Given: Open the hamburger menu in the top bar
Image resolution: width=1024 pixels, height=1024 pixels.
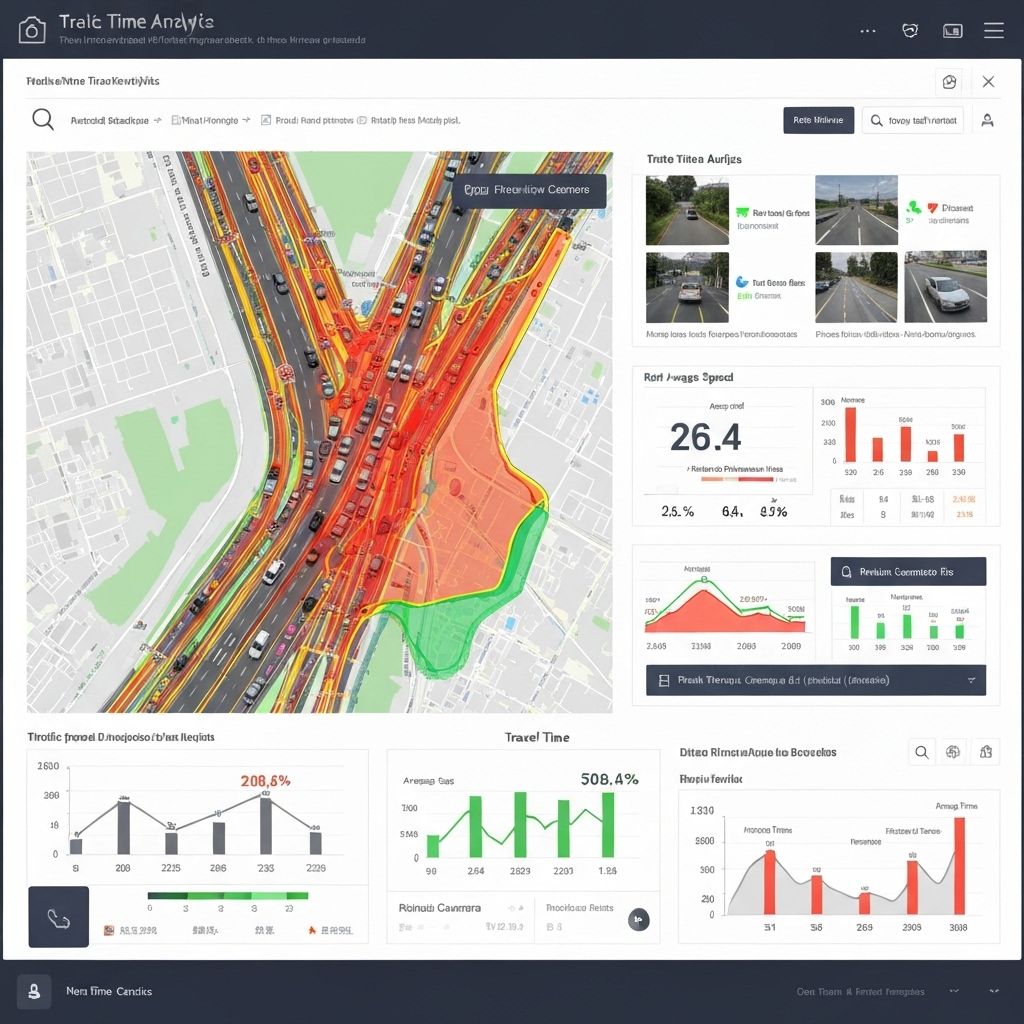Looking at the screenshot, I should pos(994,30).
